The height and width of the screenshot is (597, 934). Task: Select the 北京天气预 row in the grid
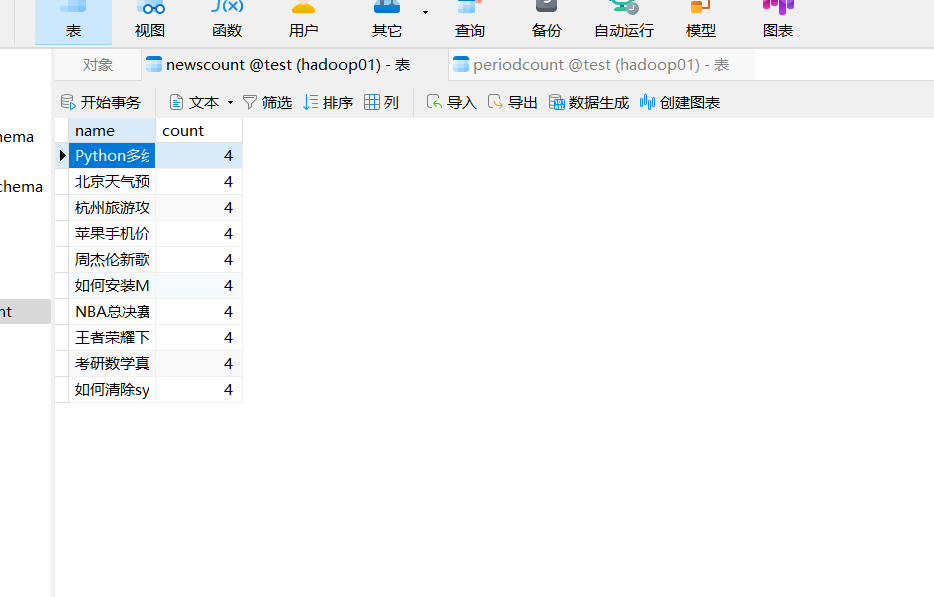click(111, 181)
